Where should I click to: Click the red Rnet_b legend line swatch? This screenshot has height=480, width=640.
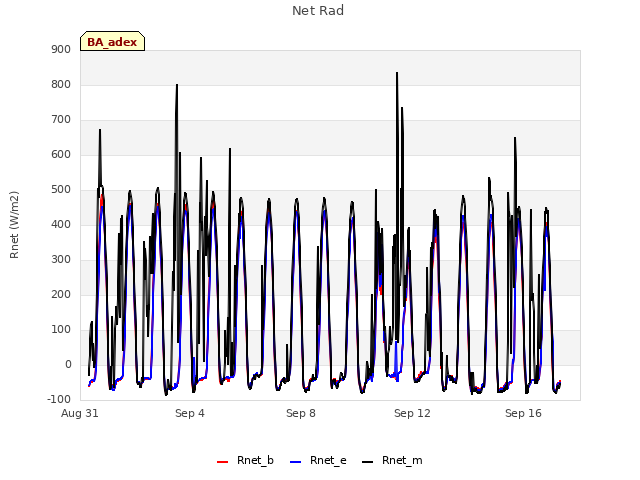[x=222, y=462]
